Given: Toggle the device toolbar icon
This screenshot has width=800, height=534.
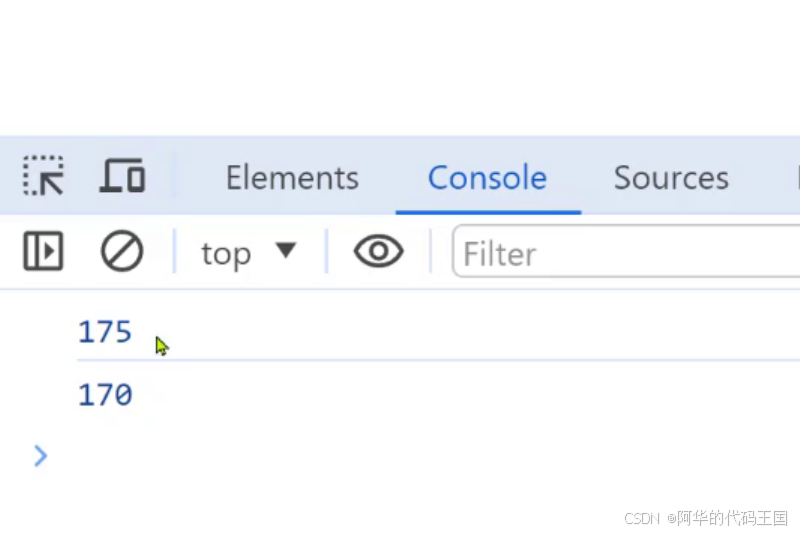Looking at the screenshot, I should (122, 177).
